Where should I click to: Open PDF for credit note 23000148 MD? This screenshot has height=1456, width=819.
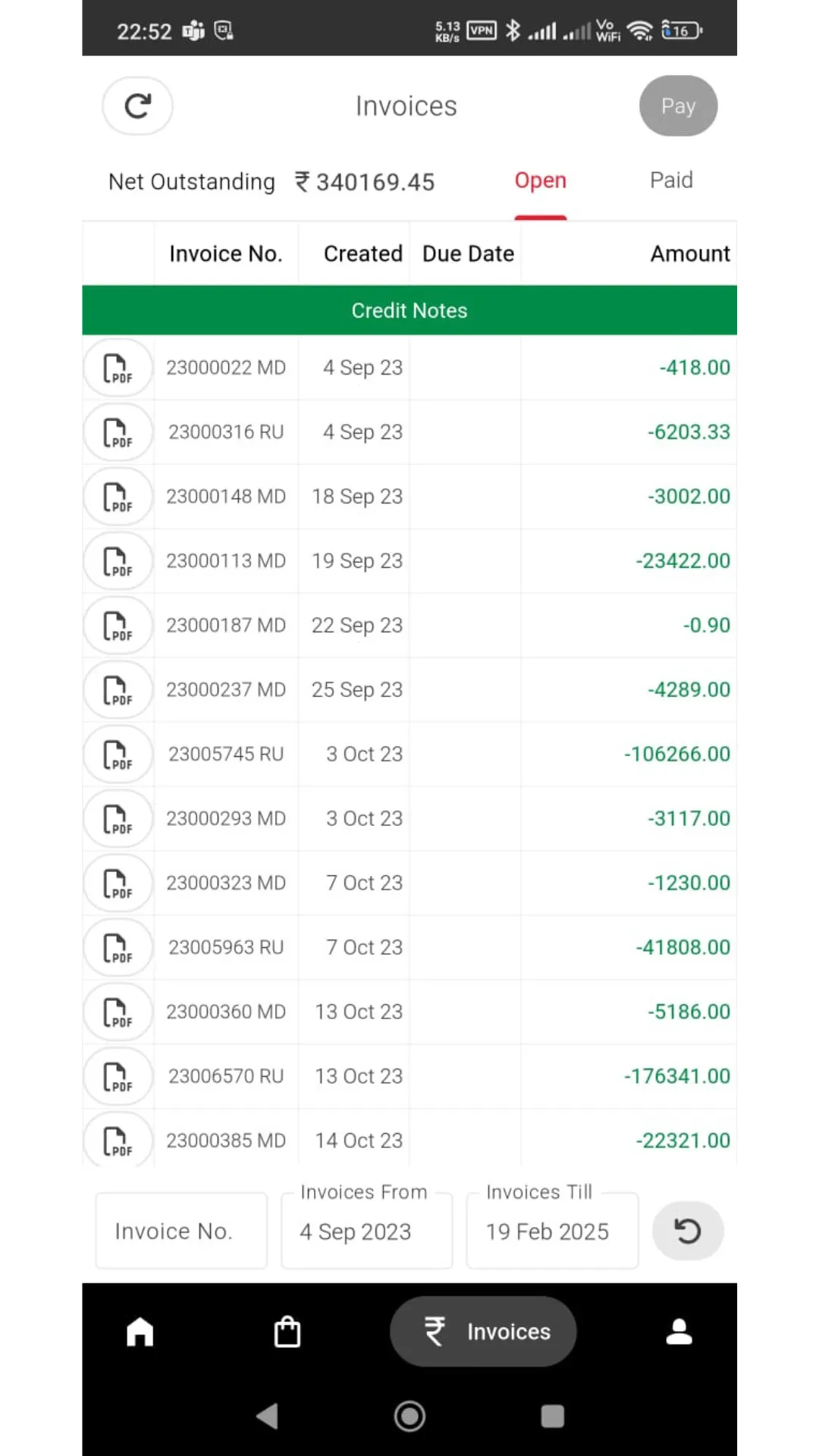118,497
